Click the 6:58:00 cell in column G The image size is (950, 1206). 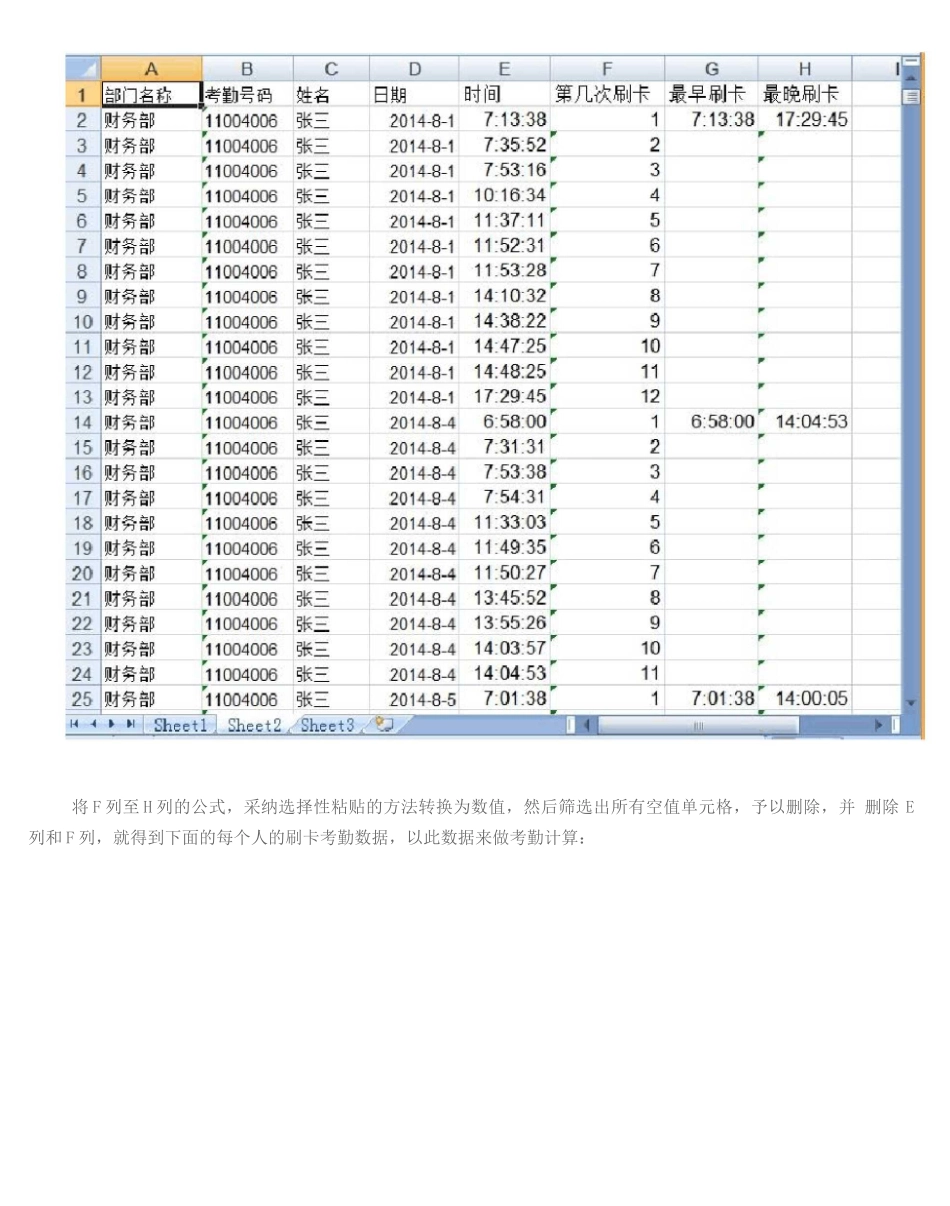coord(711,422)
